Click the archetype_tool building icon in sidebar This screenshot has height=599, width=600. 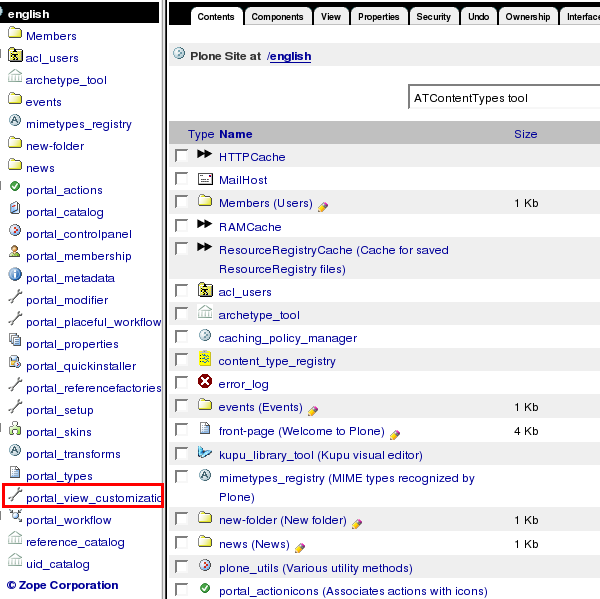coord(15,76)
